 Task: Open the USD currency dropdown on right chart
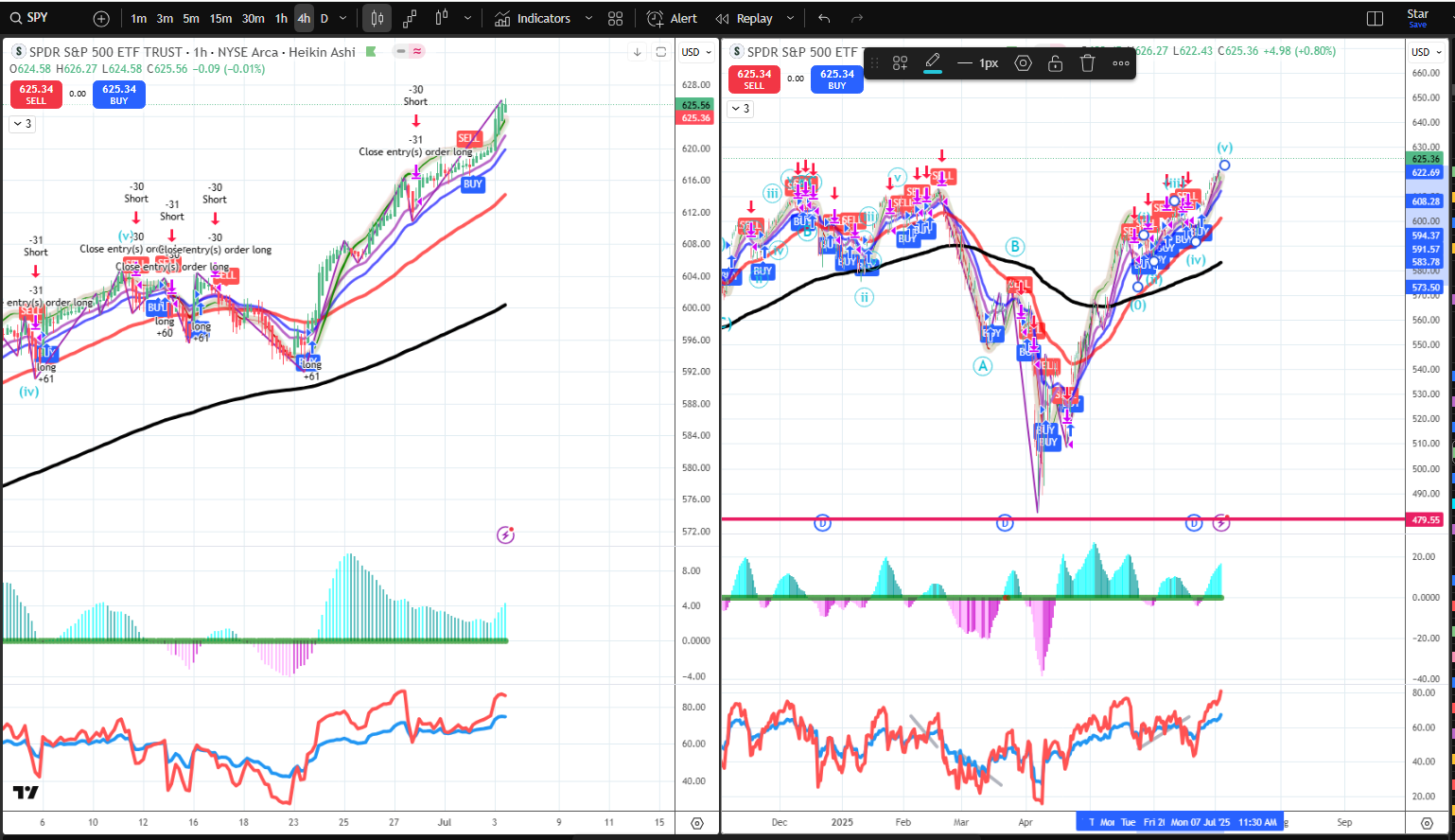point(1426,52)
